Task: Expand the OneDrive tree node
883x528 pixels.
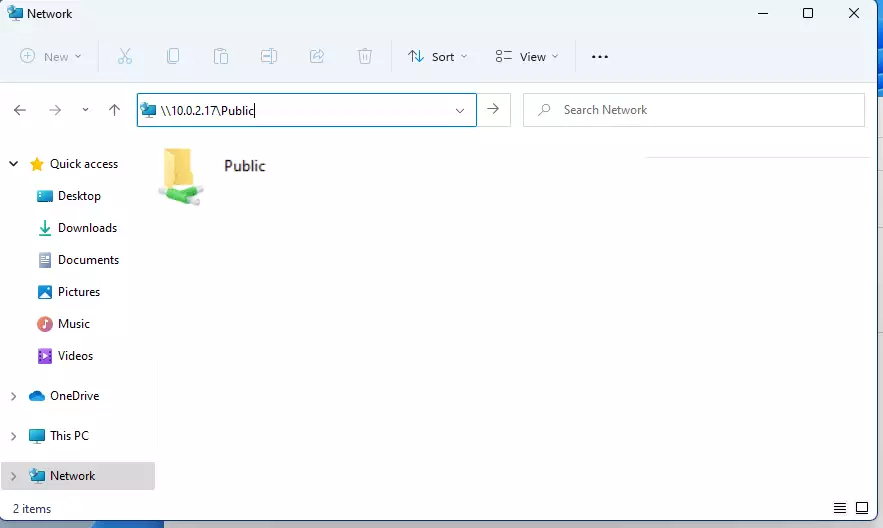Action: pyautogui.click(x=14, y=396)
